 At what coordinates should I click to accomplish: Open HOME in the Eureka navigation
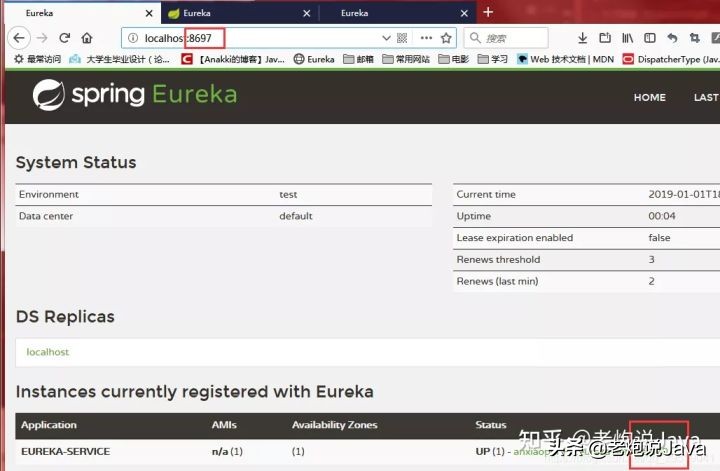pyautogui.click(x=649, y=97)
